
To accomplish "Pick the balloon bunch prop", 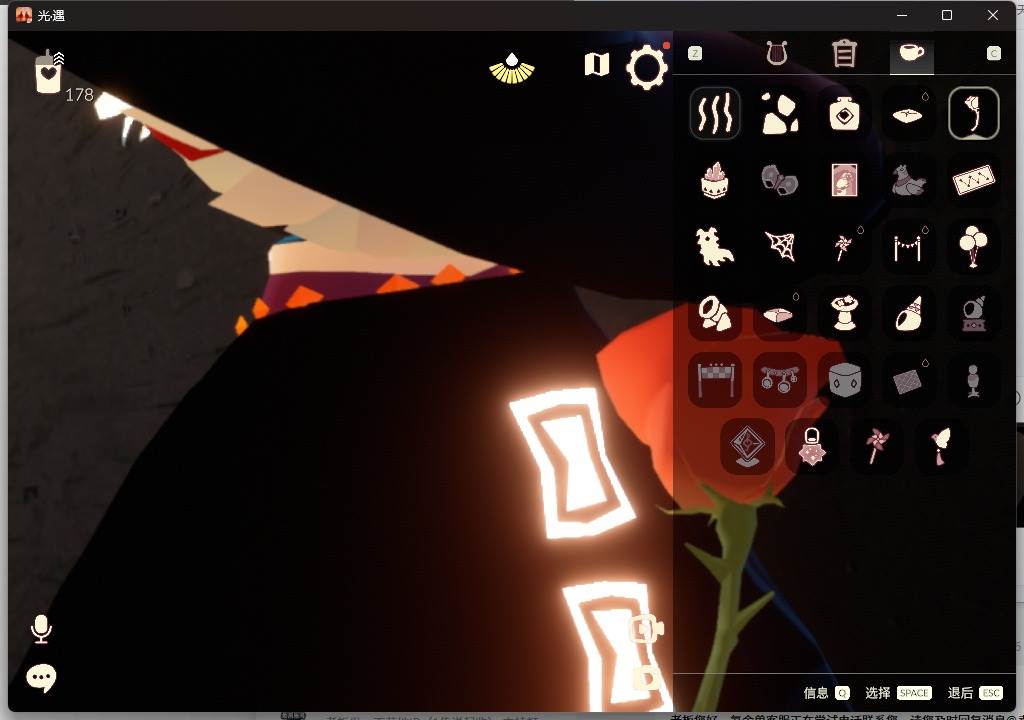I will click(973, 246).
